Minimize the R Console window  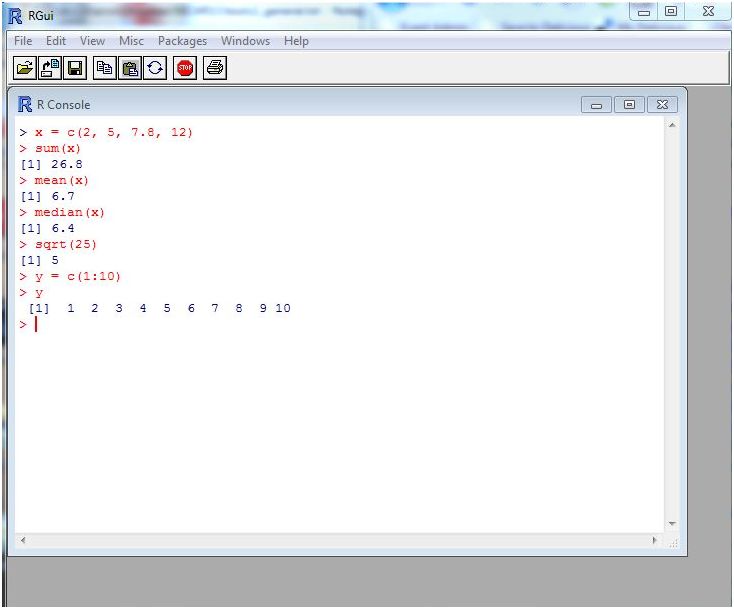point(596,105)
